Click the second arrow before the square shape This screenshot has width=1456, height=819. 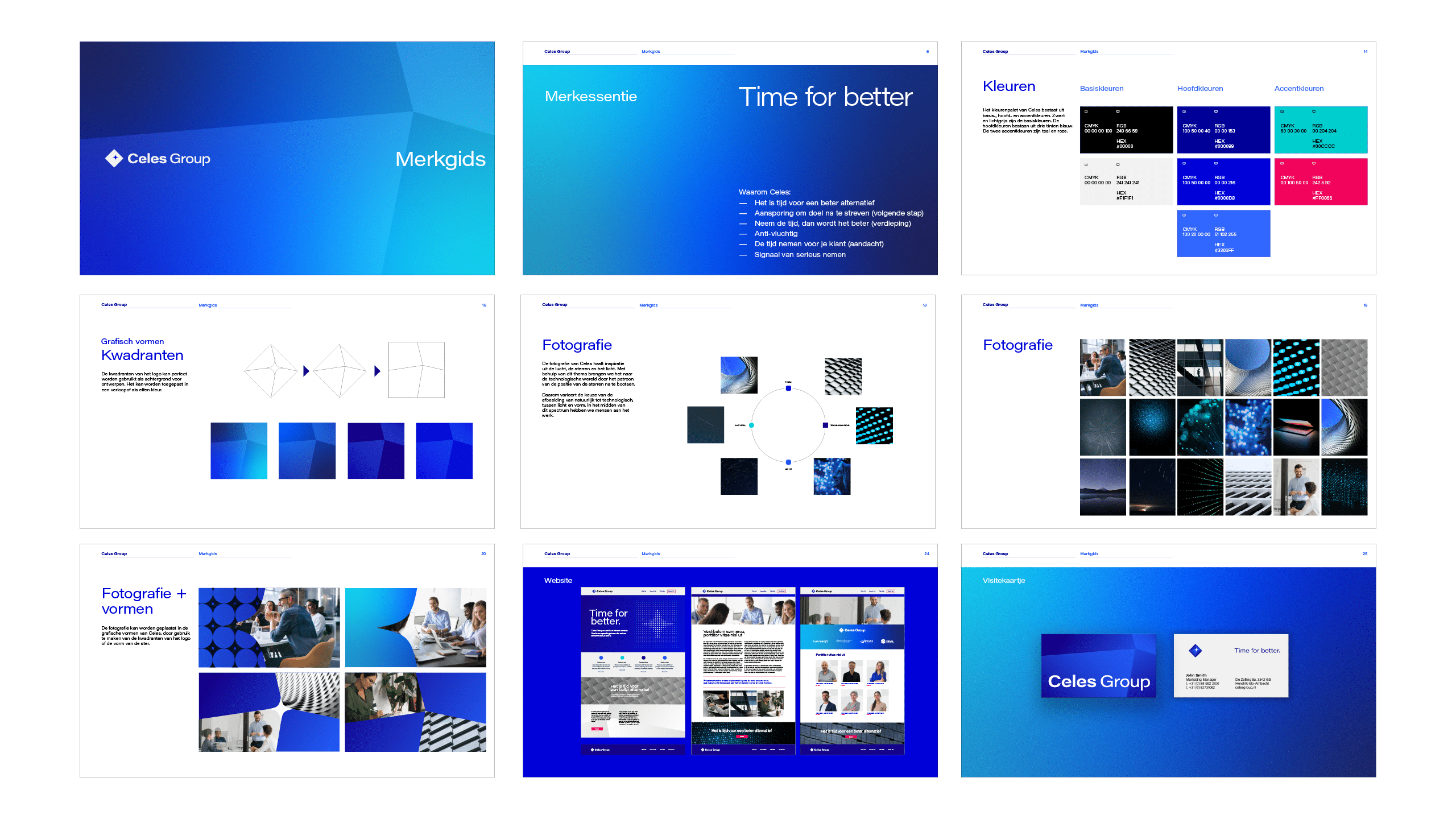377,371
